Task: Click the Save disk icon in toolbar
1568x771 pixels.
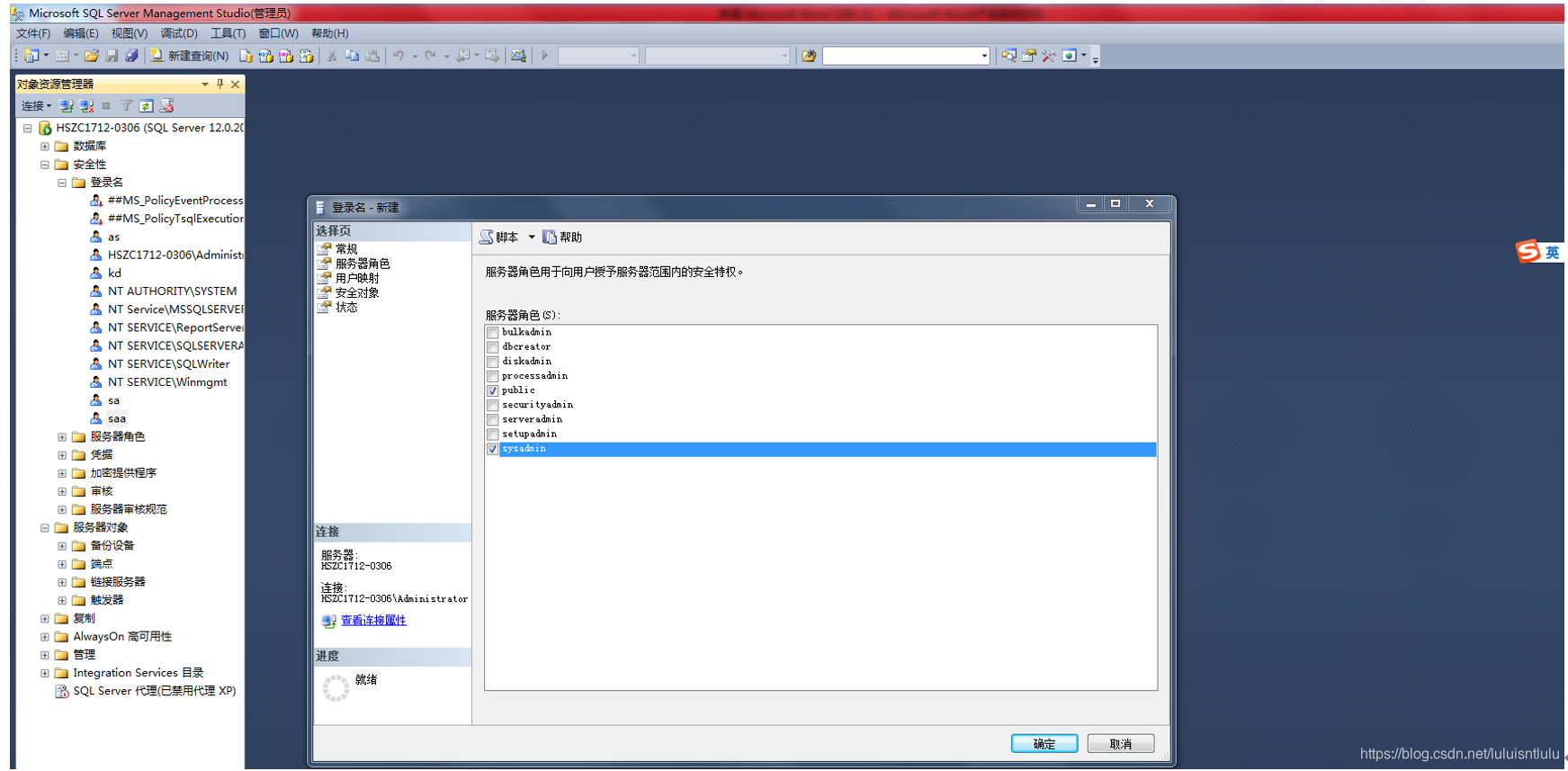Action: (x=112, y=56)
